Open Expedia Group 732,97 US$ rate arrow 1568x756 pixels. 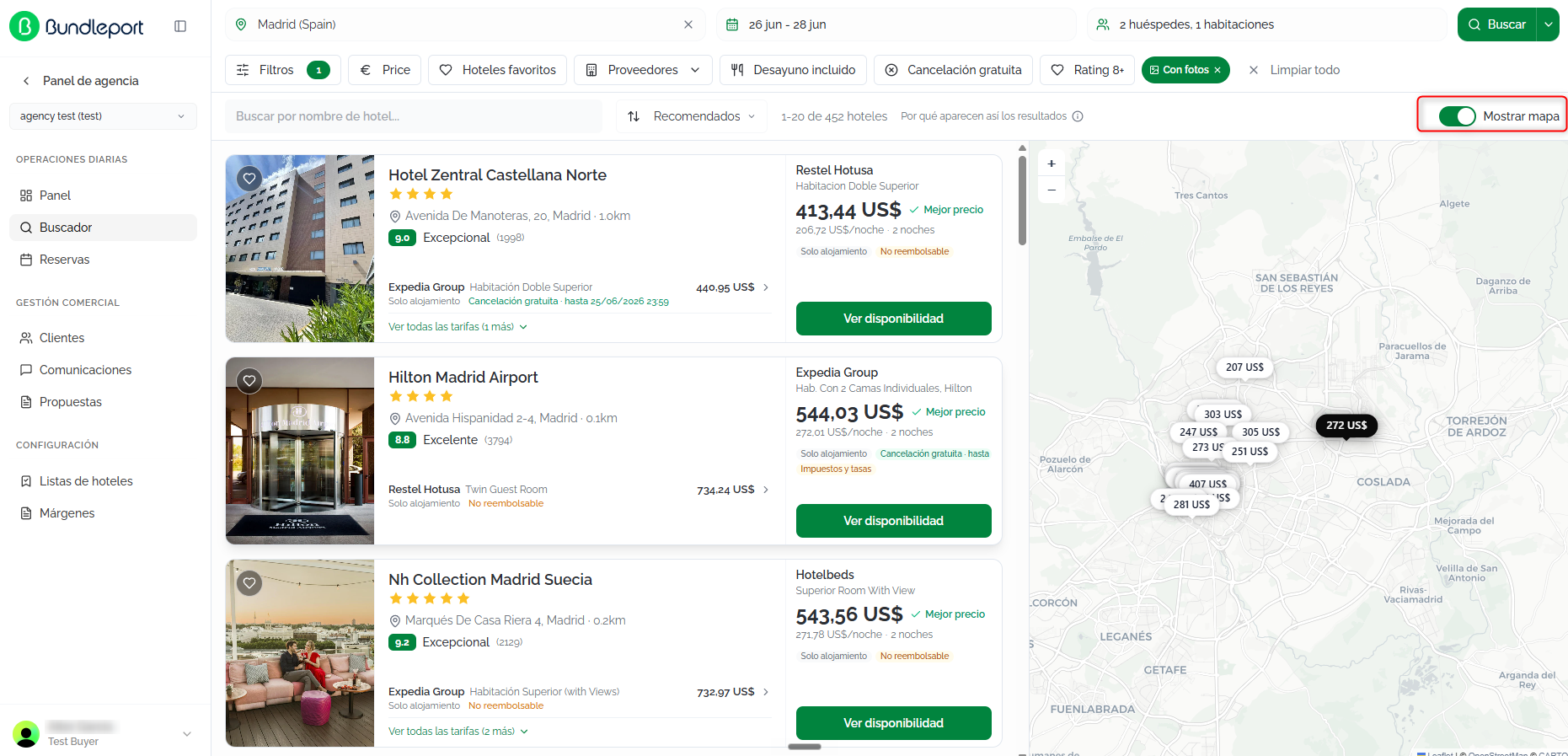coord(766,692)
